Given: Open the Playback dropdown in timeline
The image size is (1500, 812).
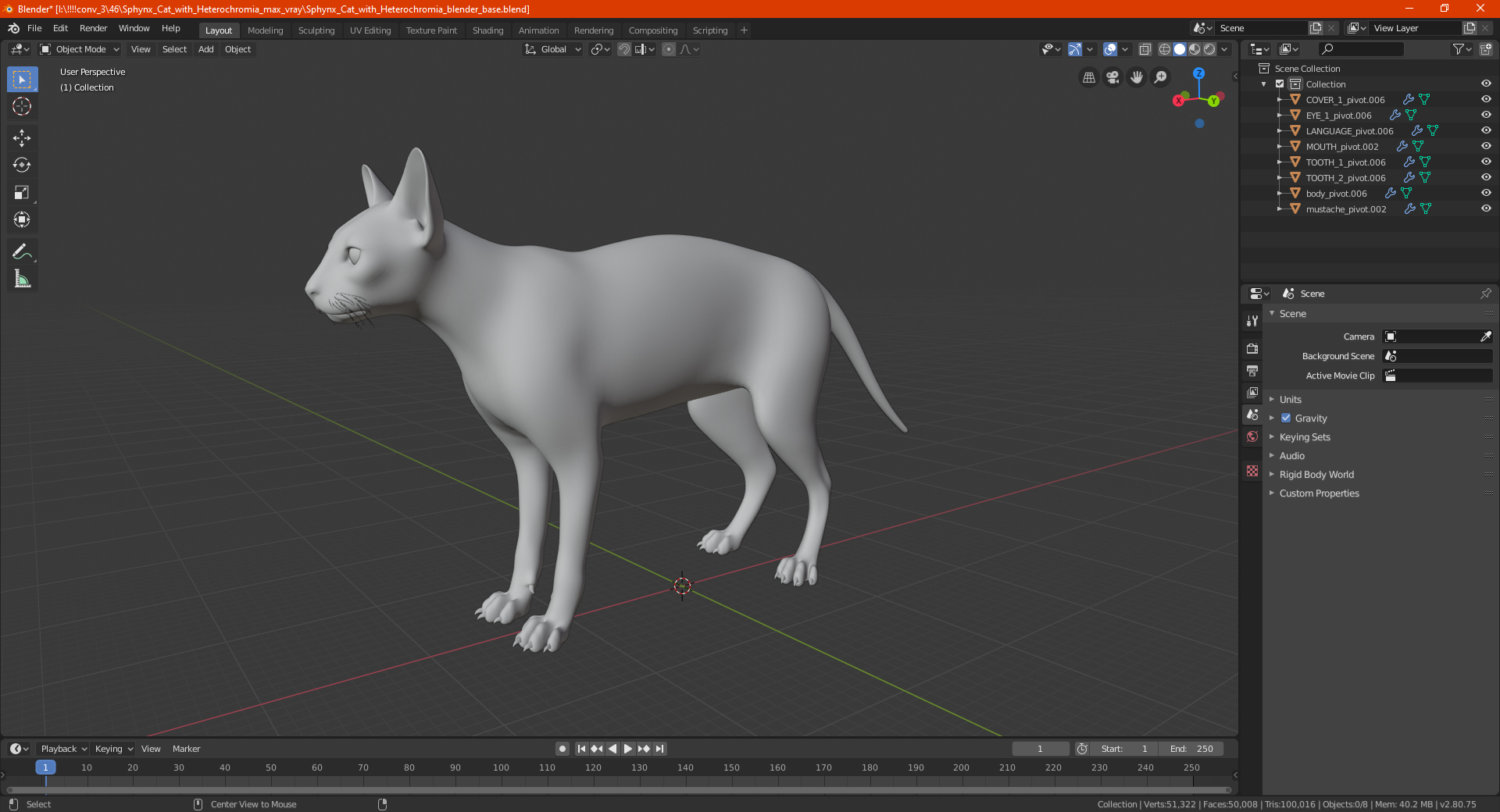Looking at the screenshot, I should 64,749.
